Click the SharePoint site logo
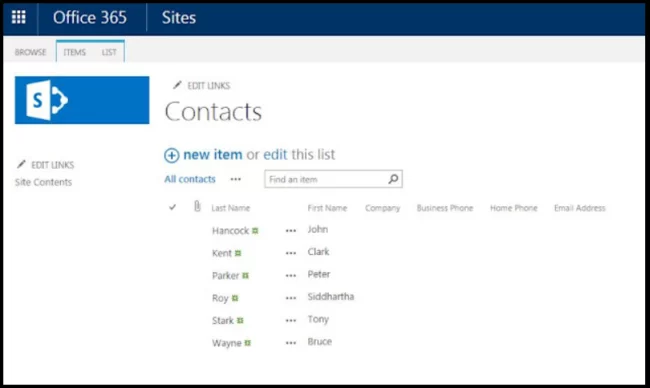 point(82,100)
